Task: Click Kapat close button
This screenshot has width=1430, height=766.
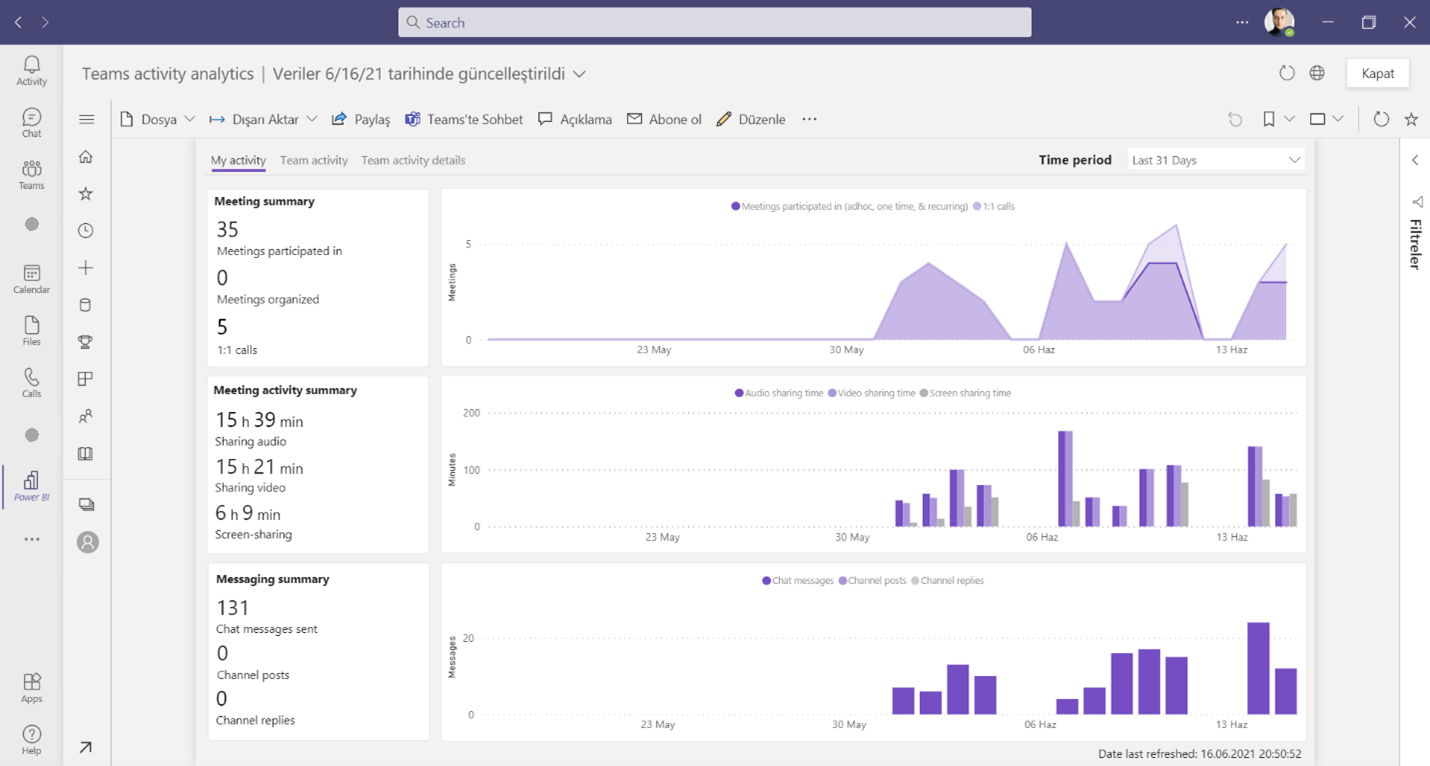Action: click(x=1378, y=73)
